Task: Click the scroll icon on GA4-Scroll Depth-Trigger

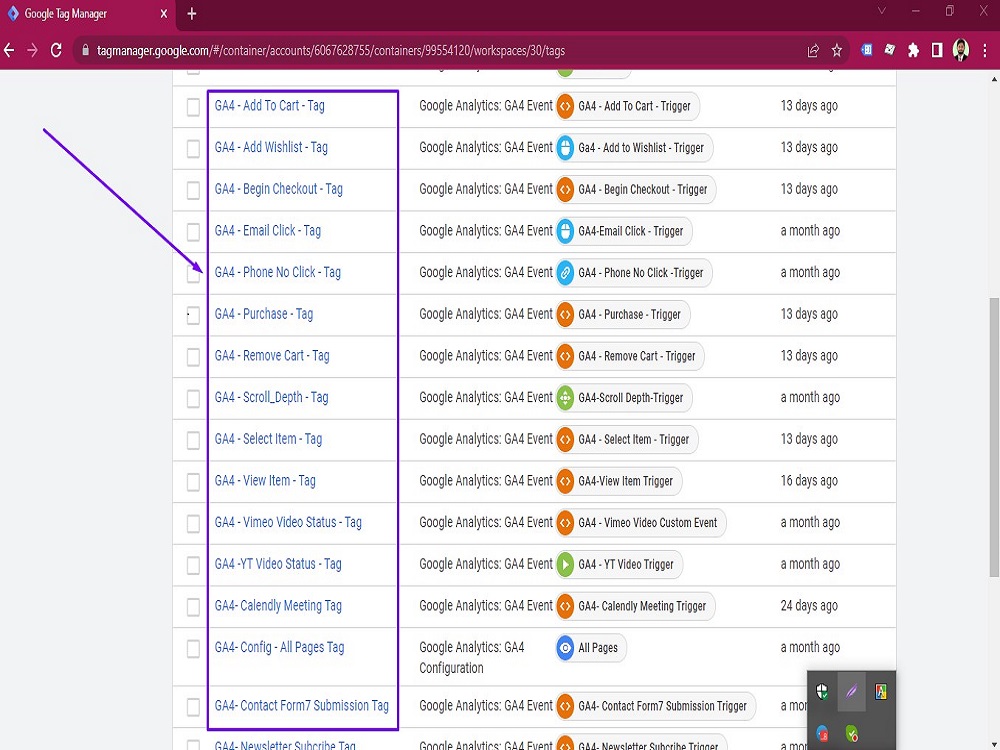Action: click(564, 397)
